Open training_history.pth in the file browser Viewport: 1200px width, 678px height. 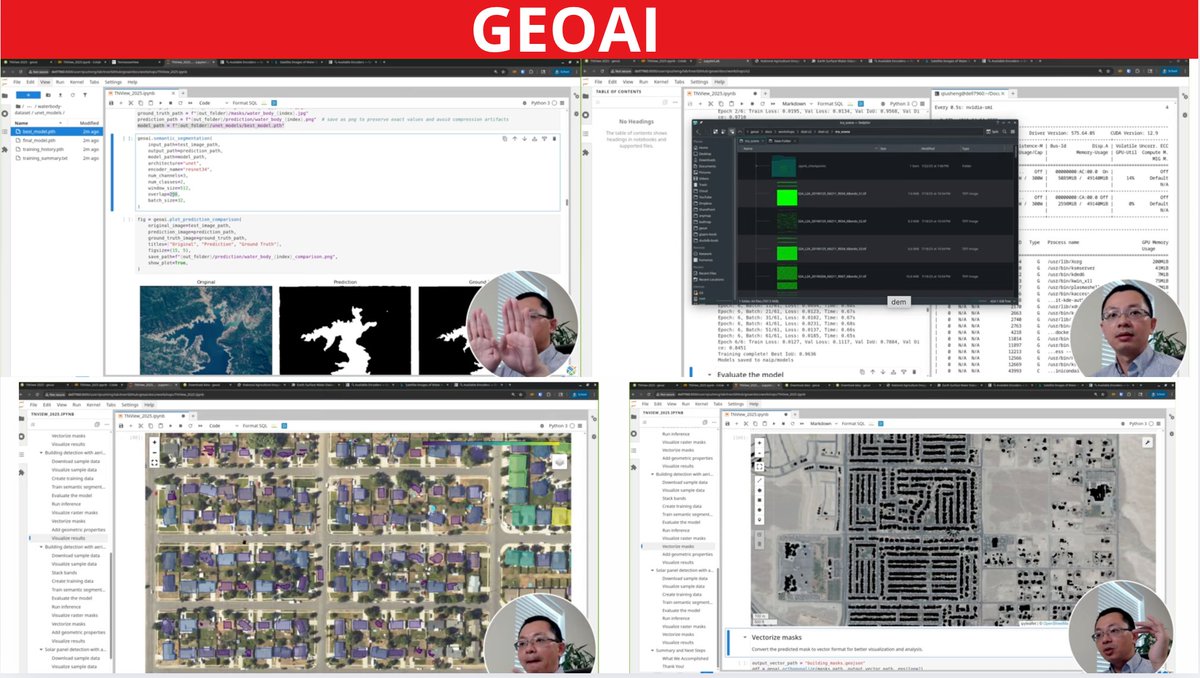56,149
